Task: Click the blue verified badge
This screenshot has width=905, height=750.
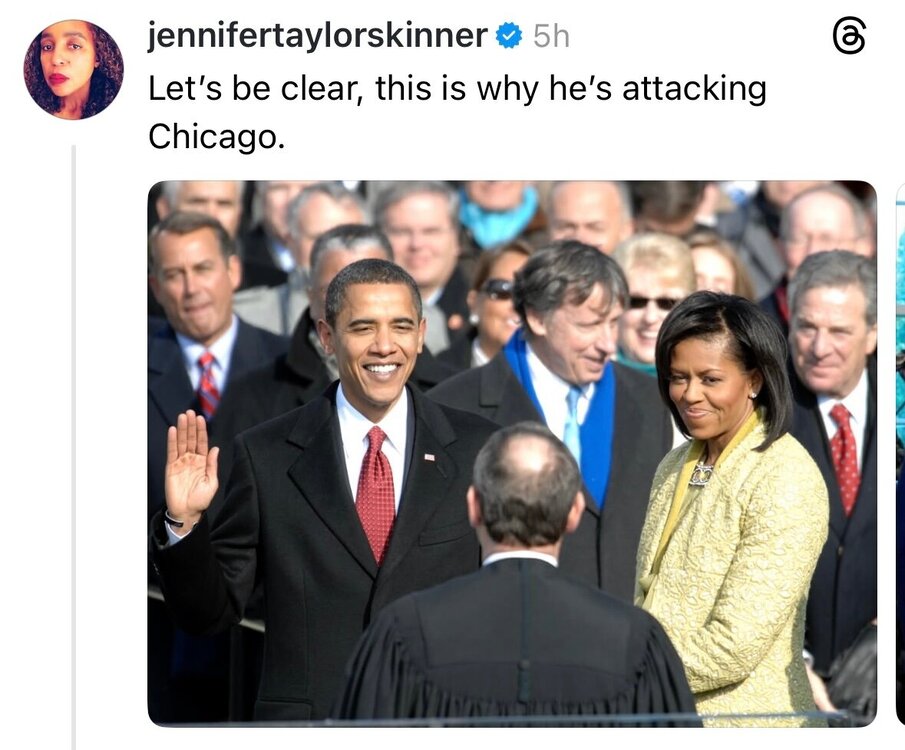Action: [x=509, y=36]
